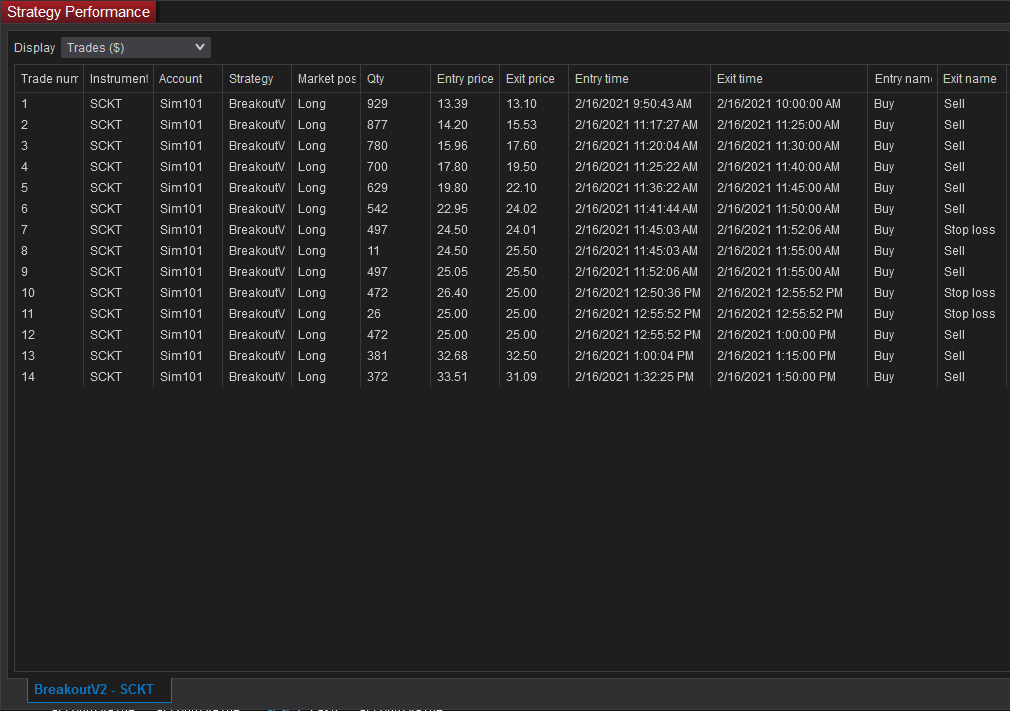Click exit price 22.10
The width and height of the screenshot is (1010, 711).
(x=521, y=188)
